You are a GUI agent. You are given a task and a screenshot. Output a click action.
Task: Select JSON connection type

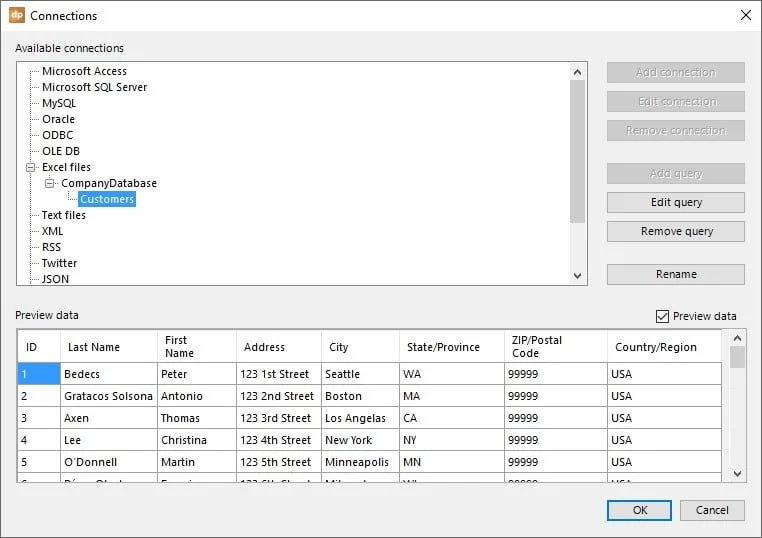[55, 279]
